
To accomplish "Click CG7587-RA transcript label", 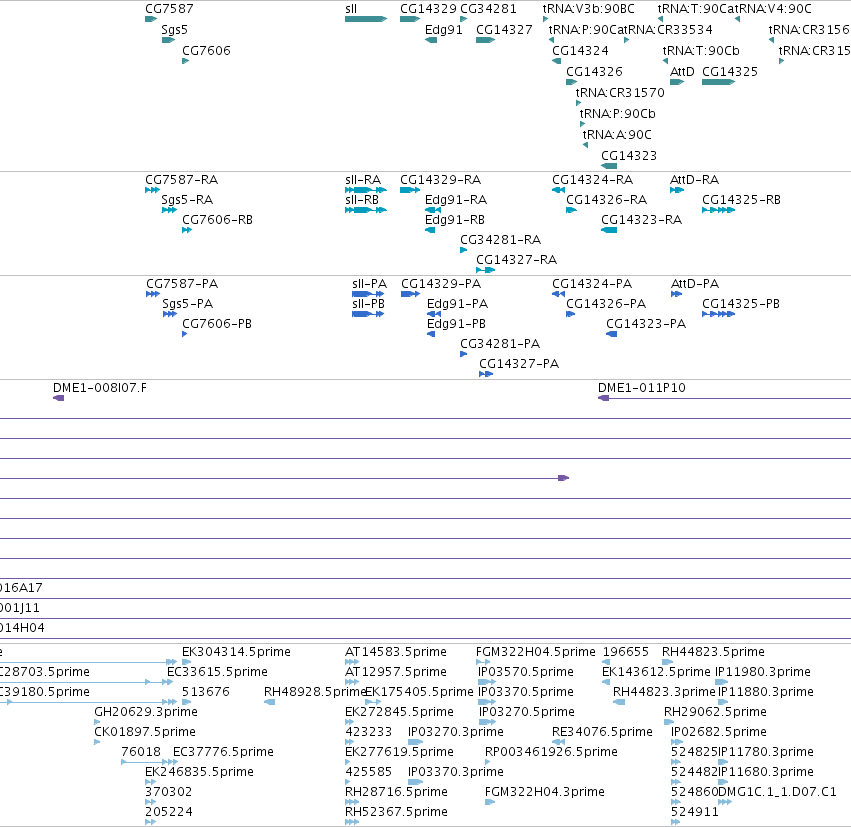I will tap(181, 180).
